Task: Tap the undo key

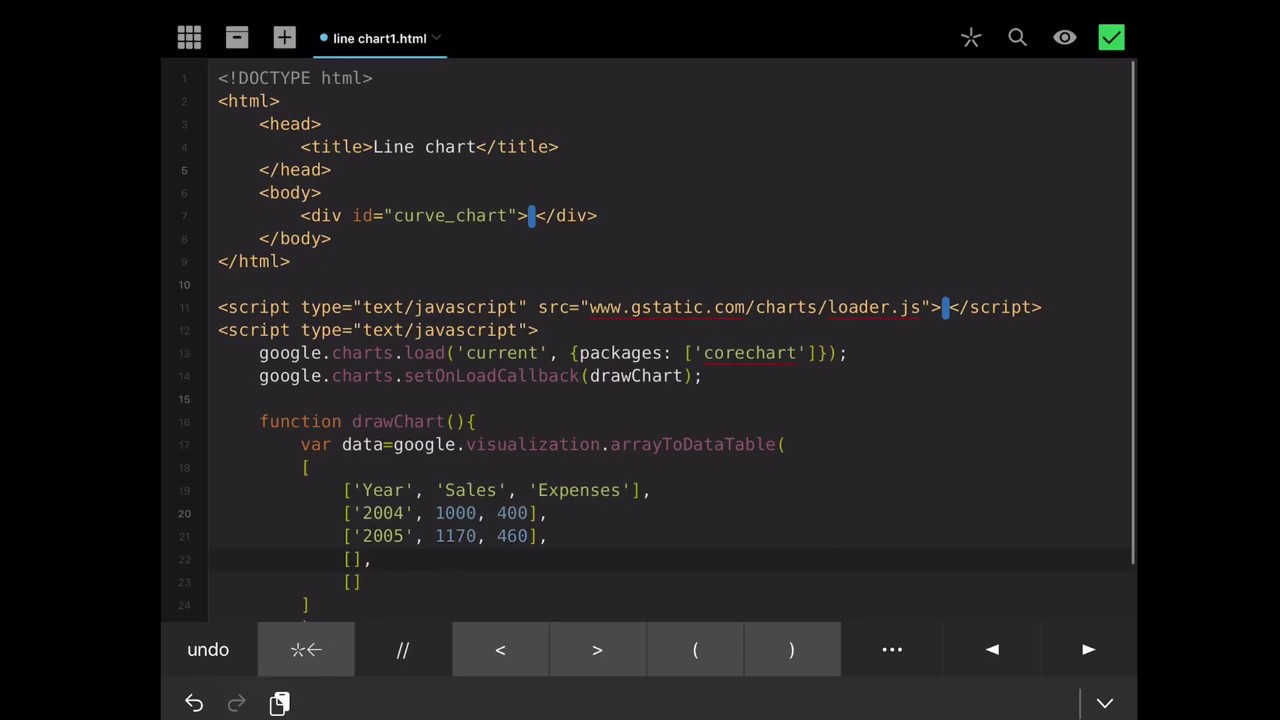Action: 208,650
